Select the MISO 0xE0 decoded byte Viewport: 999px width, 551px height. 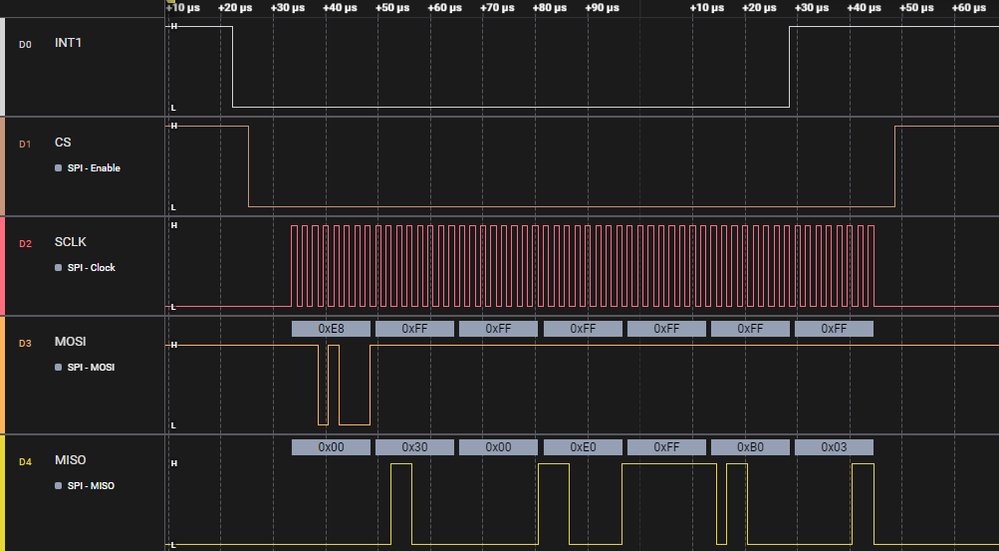(x=583, y=447)
